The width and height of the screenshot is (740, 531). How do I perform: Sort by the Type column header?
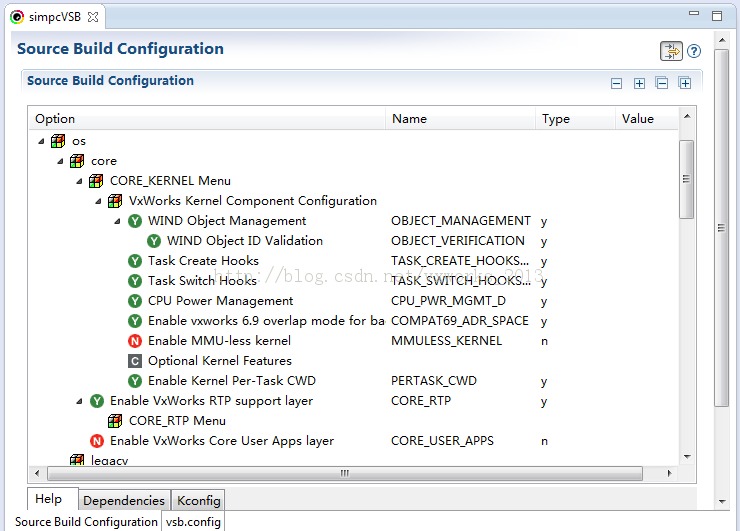pyautogui.click(x=575, y=118)
